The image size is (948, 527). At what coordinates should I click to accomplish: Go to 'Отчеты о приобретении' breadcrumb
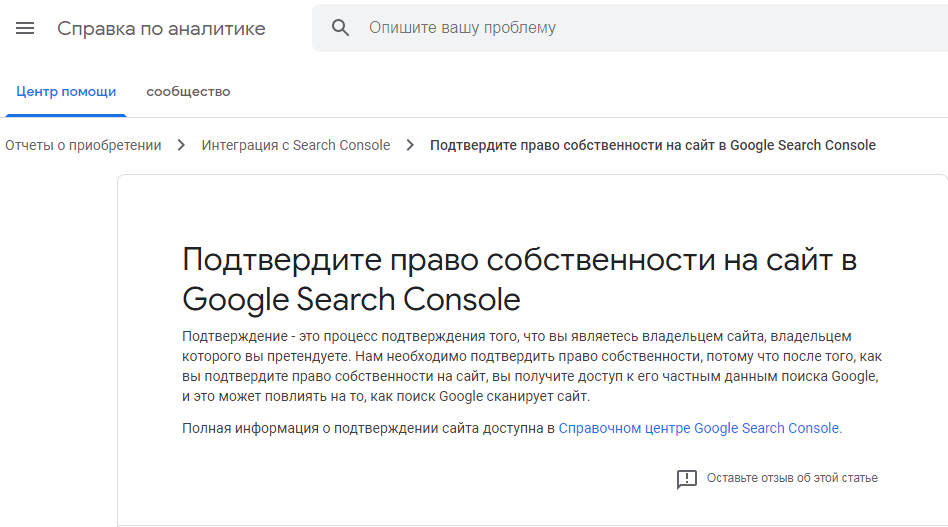(83, 146)
